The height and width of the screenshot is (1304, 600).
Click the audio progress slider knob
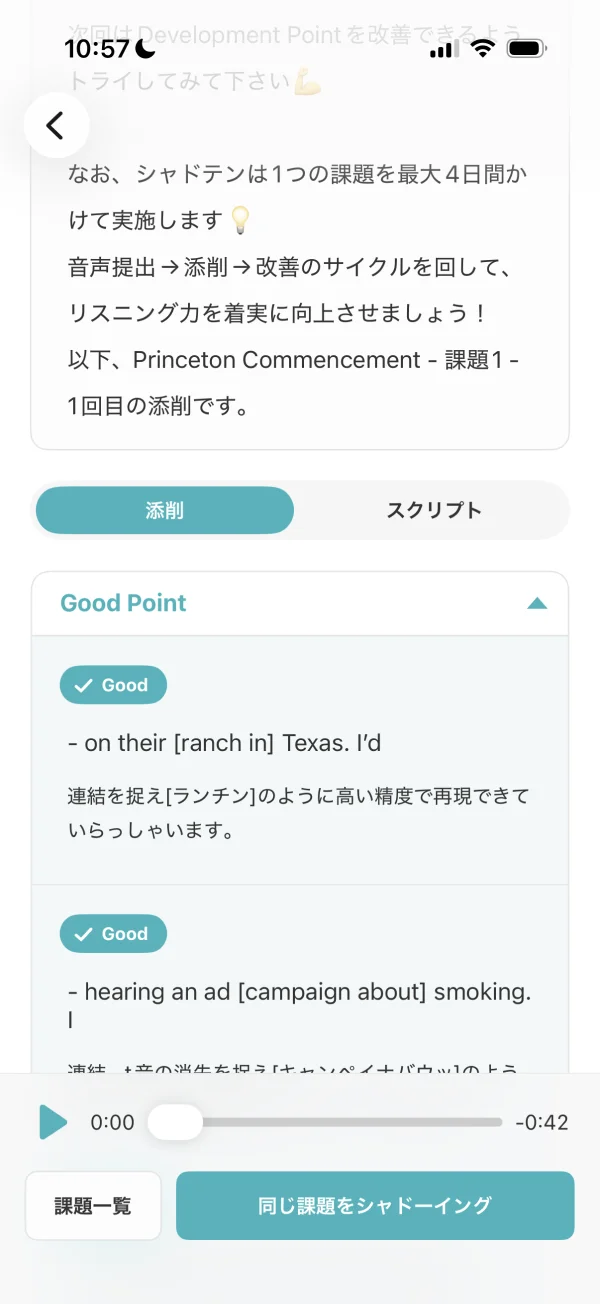click(x=175, y=1122)
